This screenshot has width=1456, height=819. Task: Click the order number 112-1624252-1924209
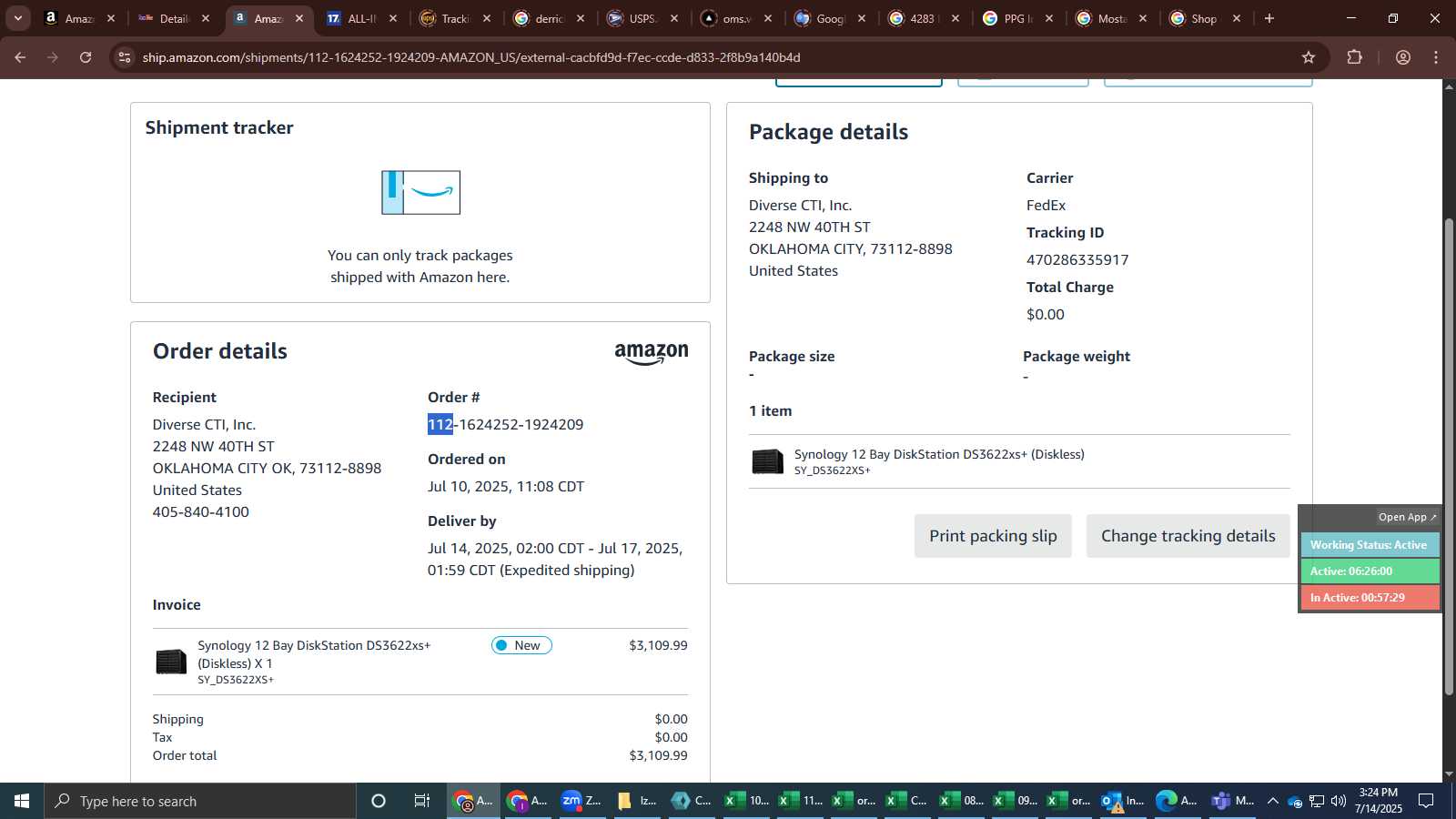[x=506, y=424]
